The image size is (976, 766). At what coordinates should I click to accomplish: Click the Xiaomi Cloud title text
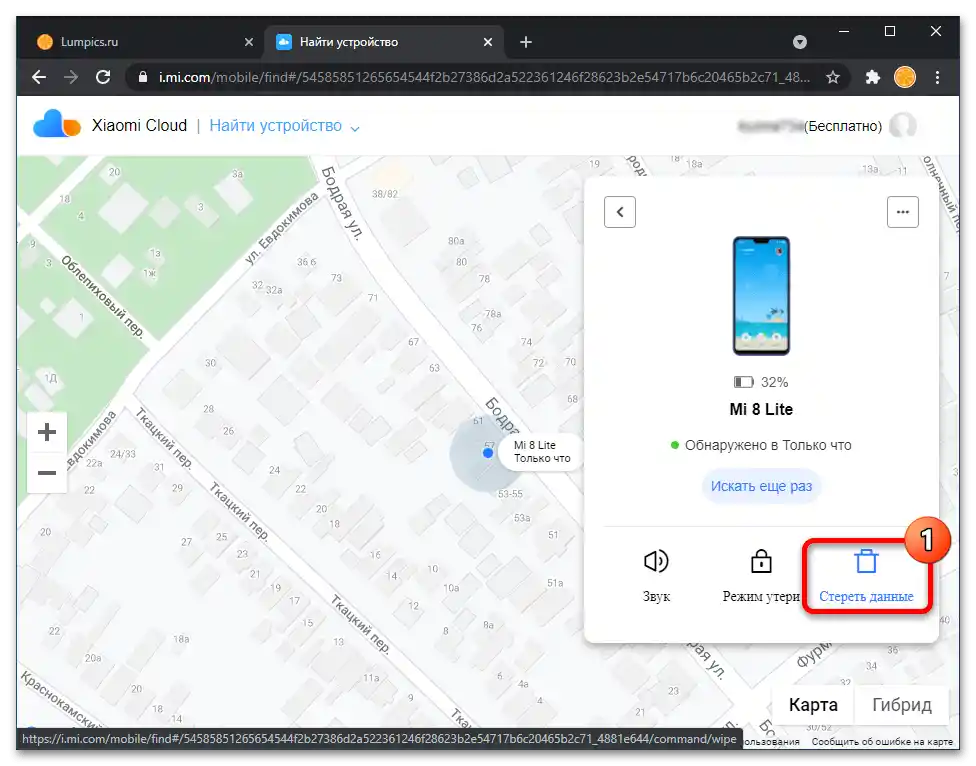pos(139,125)
